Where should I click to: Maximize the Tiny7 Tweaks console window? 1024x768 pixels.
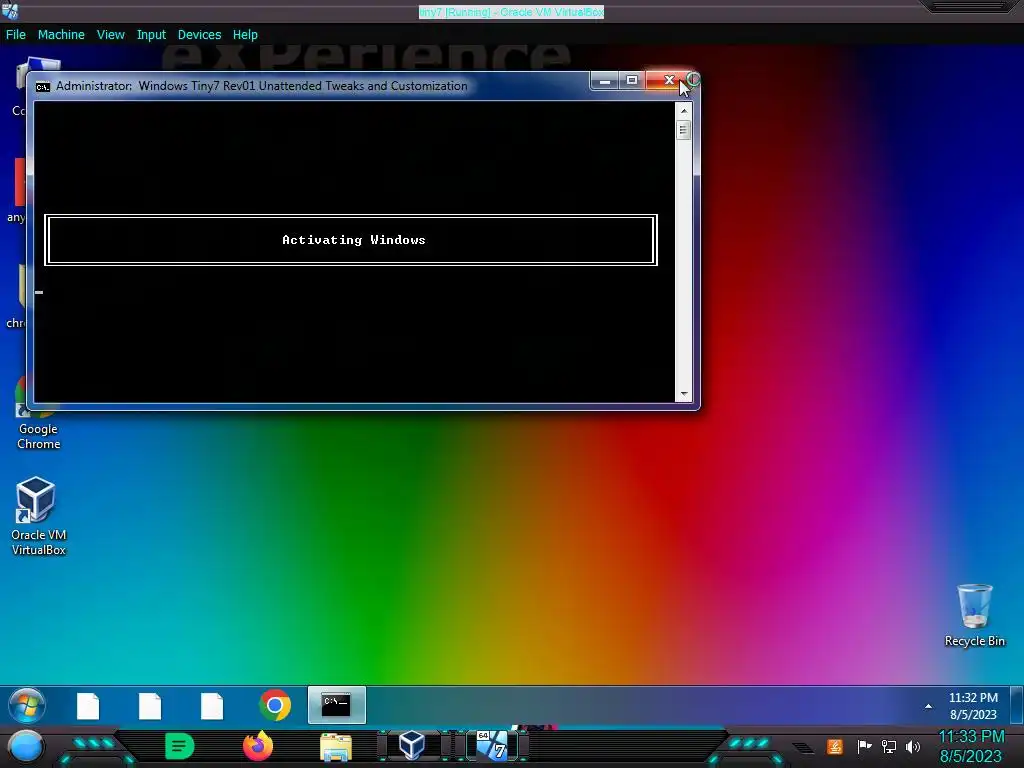pyautogui.click(x=632, y=80)
